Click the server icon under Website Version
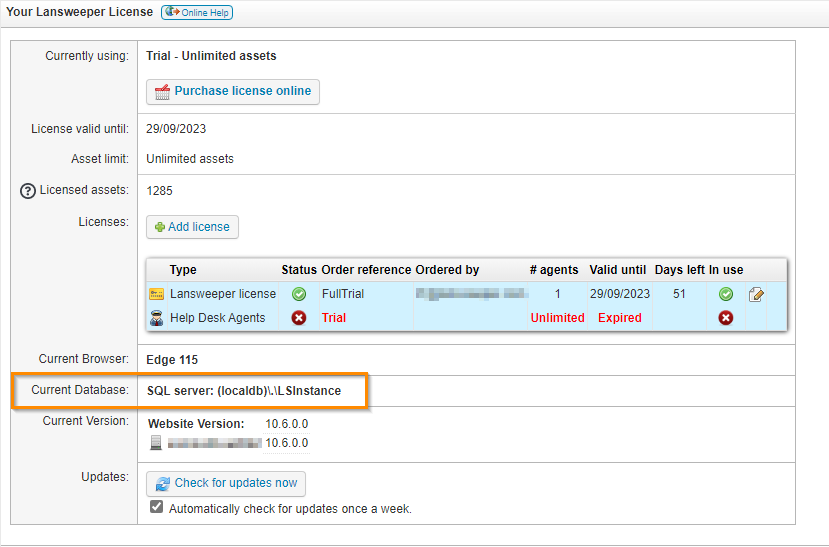 click(x=155, y=443)
